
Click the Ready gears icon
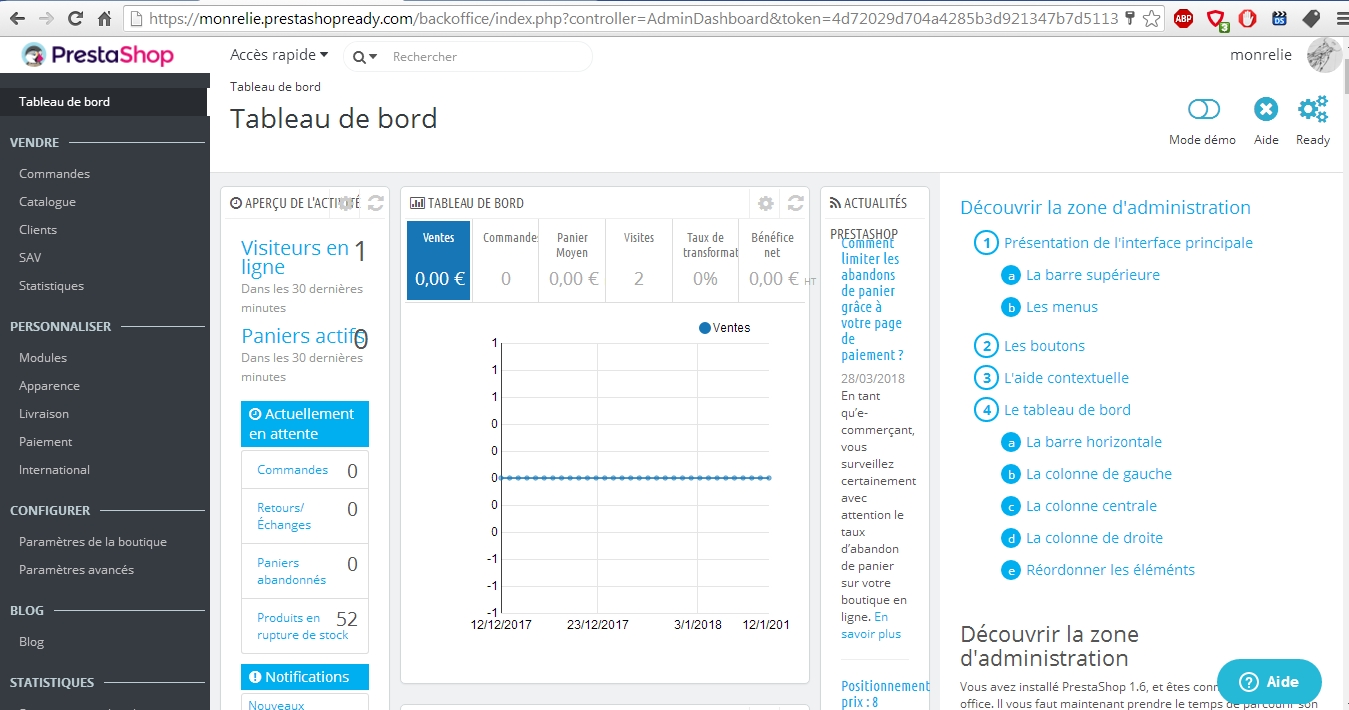pos(1313,109)
